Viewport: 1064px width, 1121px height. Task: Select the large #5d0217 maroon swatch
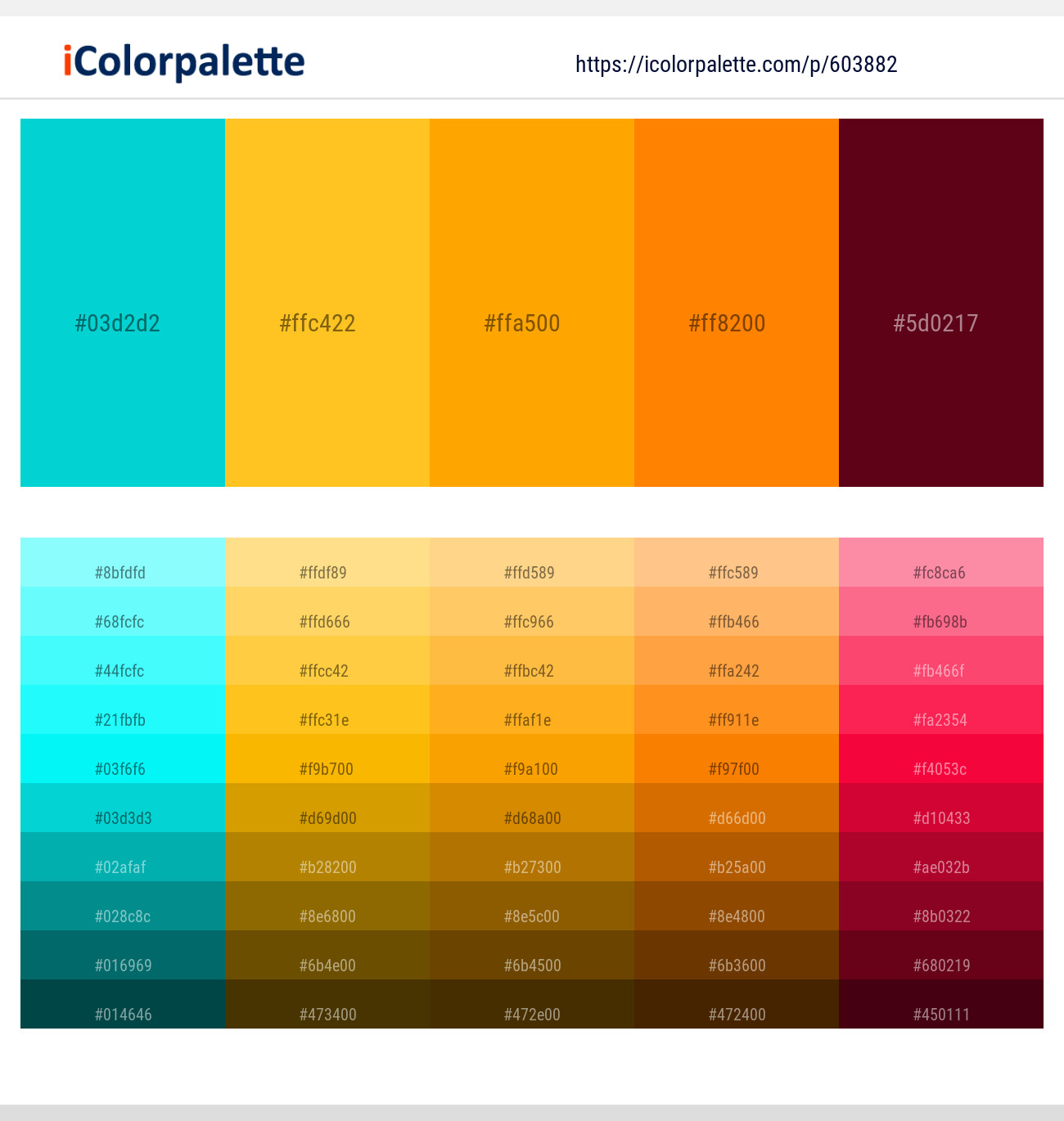[x=941, y=303]
